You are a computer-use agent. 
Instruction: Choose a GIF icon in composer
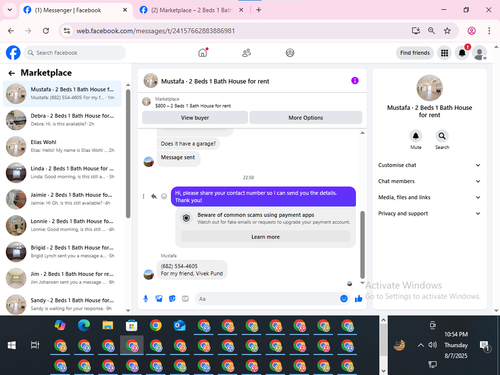point(185,299)
